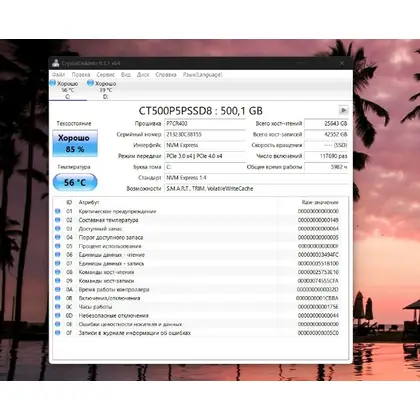Screen dimensions: 420x420
Task: Click the drive title CT500P5PSSD8 : 500,1 GB
Action: [x=201, y=111]
